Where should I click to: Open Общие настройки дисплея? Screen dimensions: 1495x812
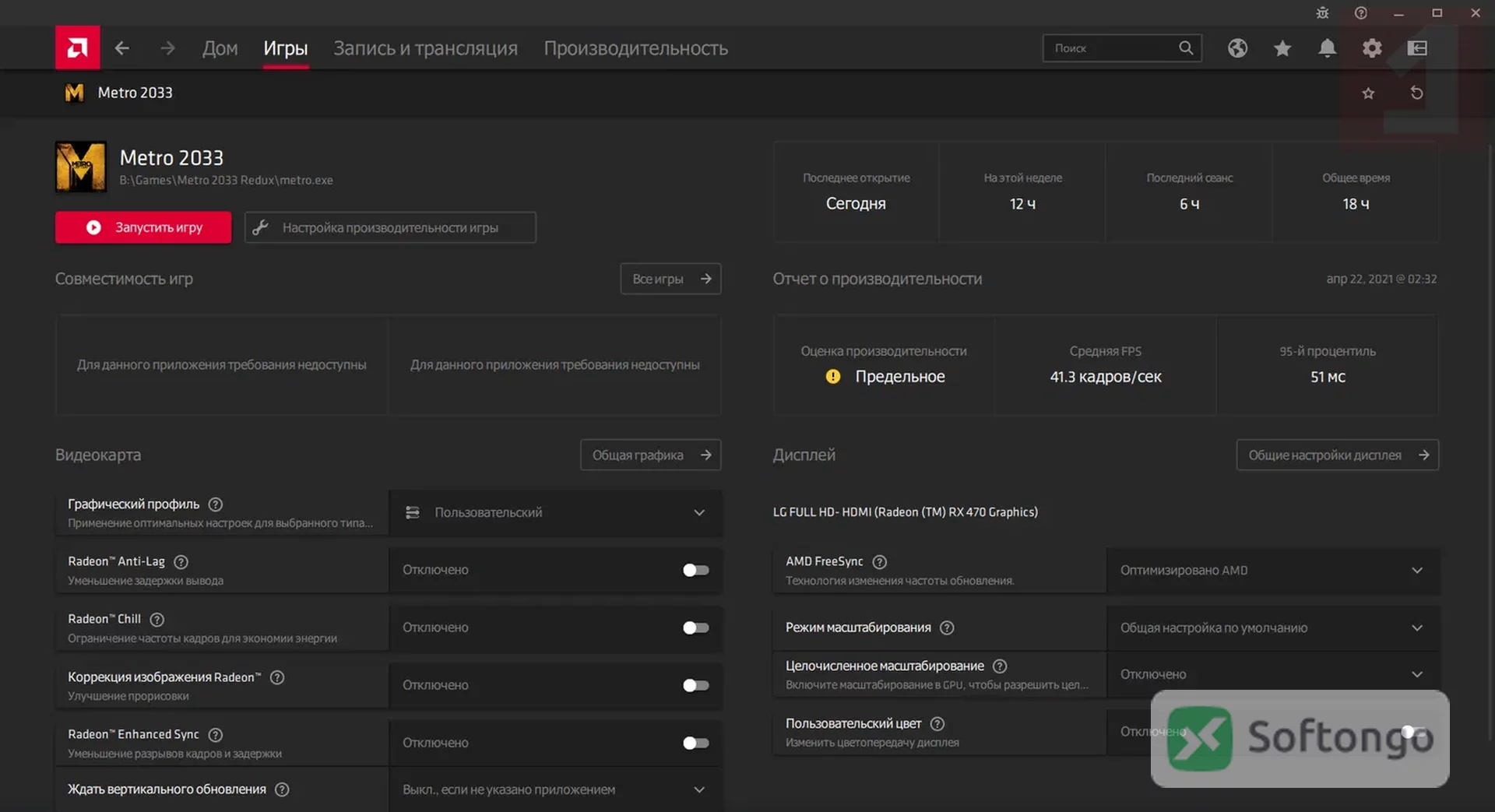pyautogui.click(x=1337, y=455)
